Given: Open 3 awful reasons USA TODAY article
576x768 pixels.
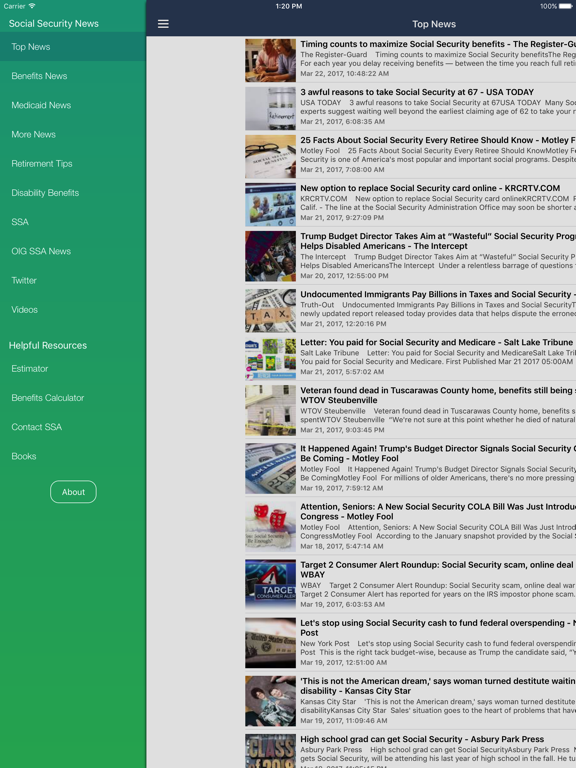Looking at the screenshot, I should [410, 108].
